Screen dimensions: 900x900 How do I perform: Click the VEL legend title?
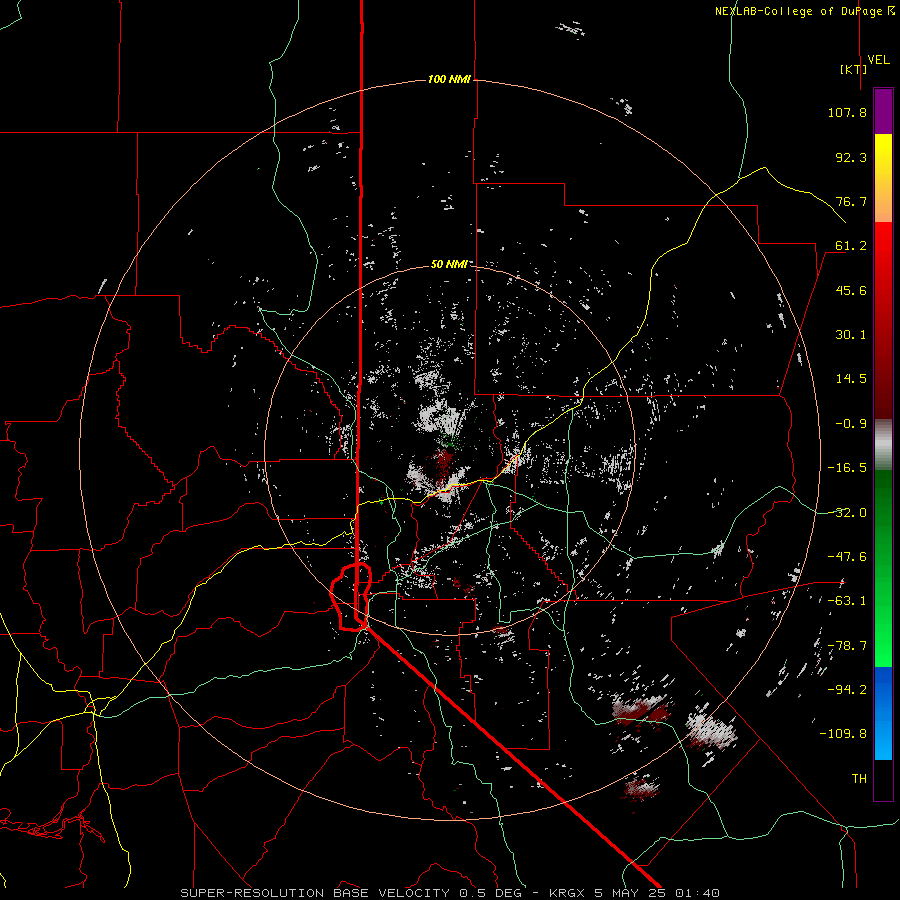point(878,60)
